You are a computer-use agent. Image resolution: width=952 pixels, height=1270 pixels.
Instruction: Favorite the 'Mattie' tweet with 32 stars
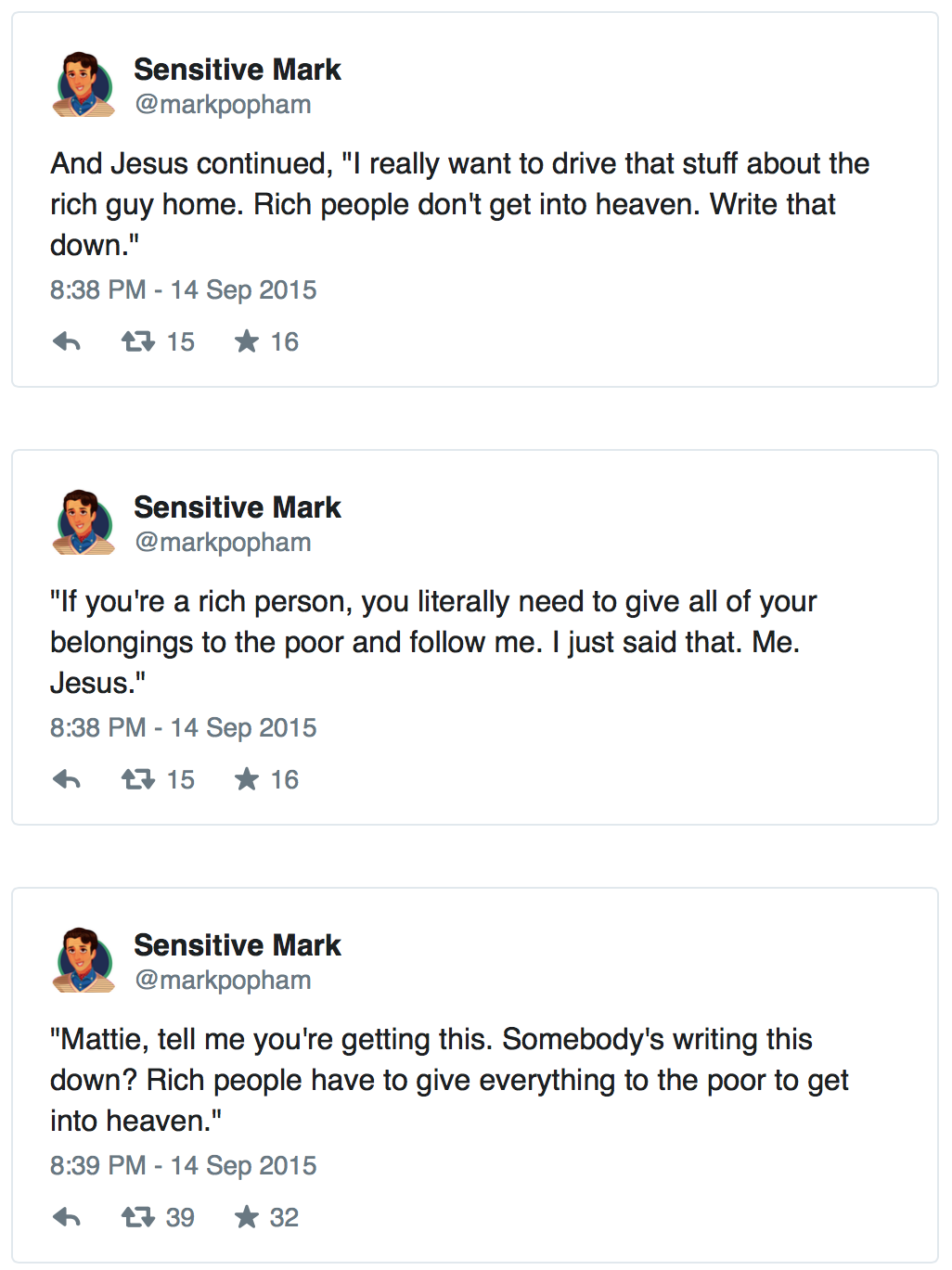(247, 1217)
